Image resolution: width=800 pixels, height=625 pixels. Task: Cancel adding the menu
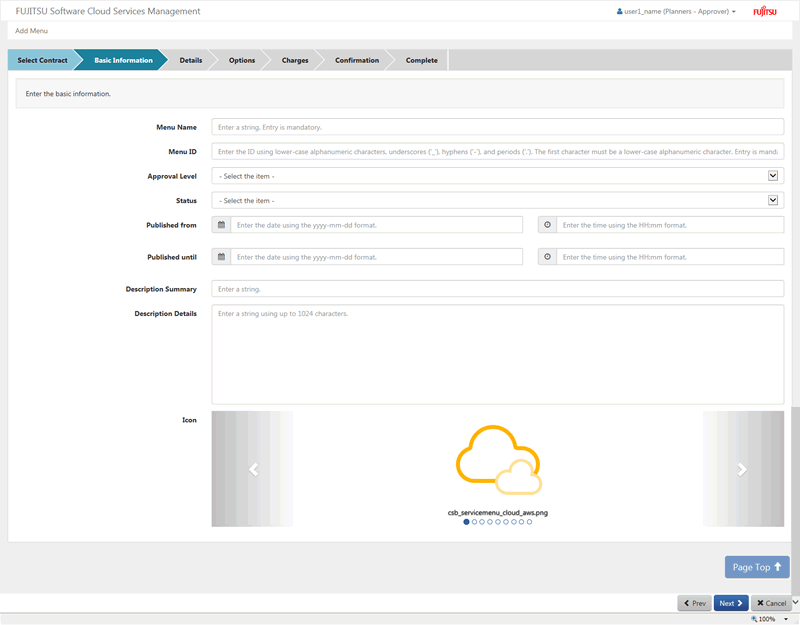tap(771, 603)
